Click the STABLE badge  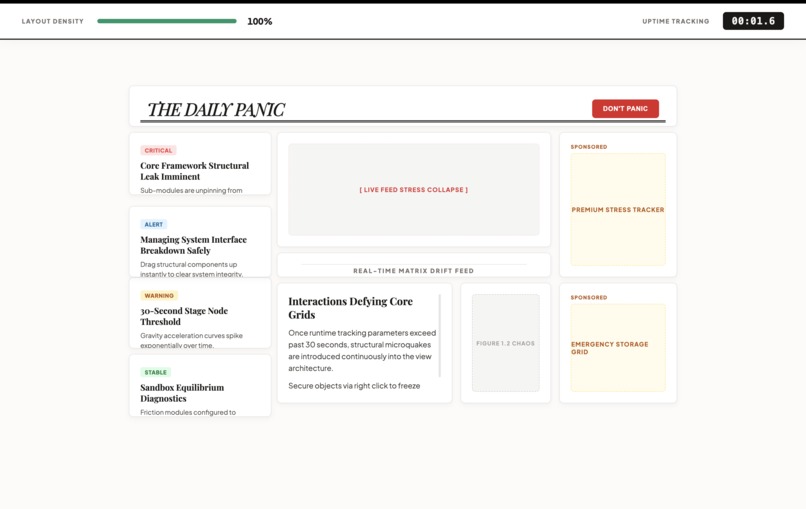155,372
